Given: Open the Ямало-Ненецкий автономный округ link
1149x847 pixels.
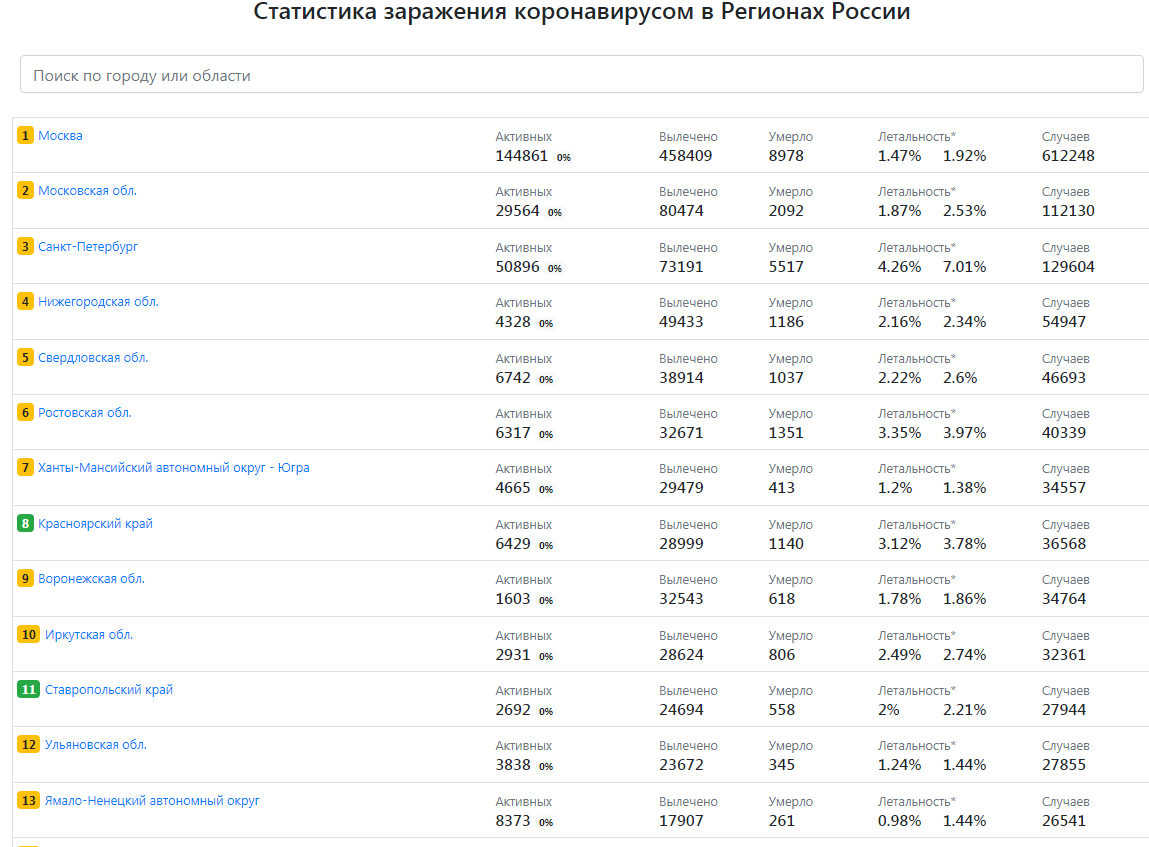Looking at the screenshot, I should [x=152, y=801].
